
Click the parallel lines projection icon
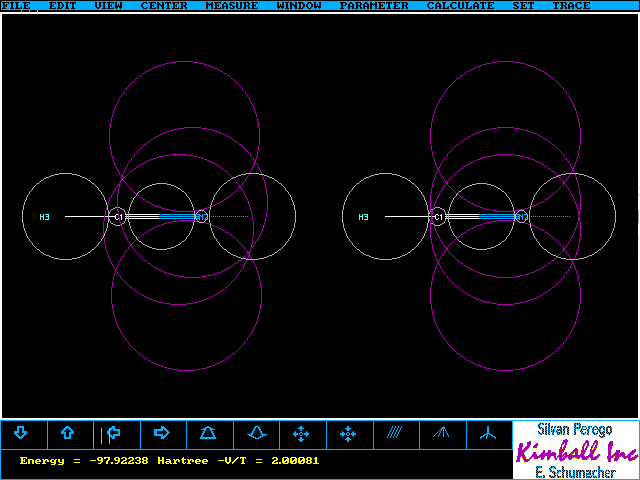tap(394, 432)
